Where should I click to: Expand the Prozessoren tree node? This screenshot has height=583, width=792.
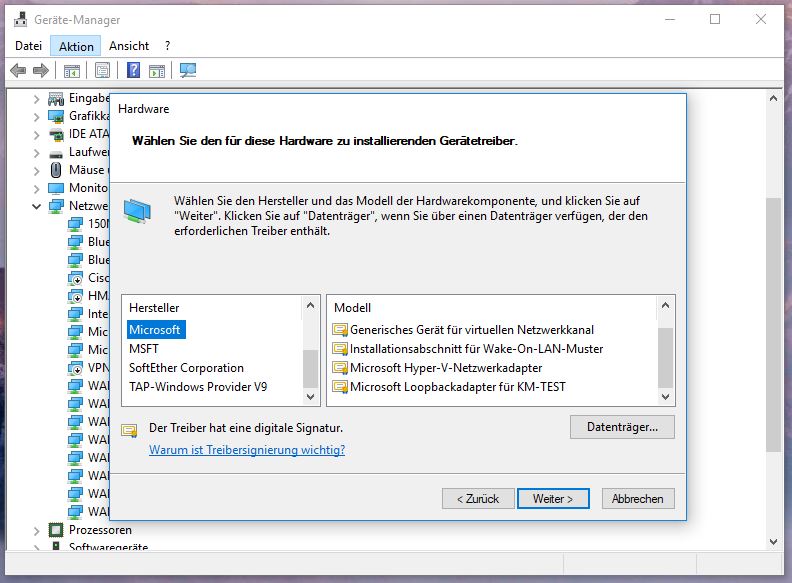coord(36,531)
